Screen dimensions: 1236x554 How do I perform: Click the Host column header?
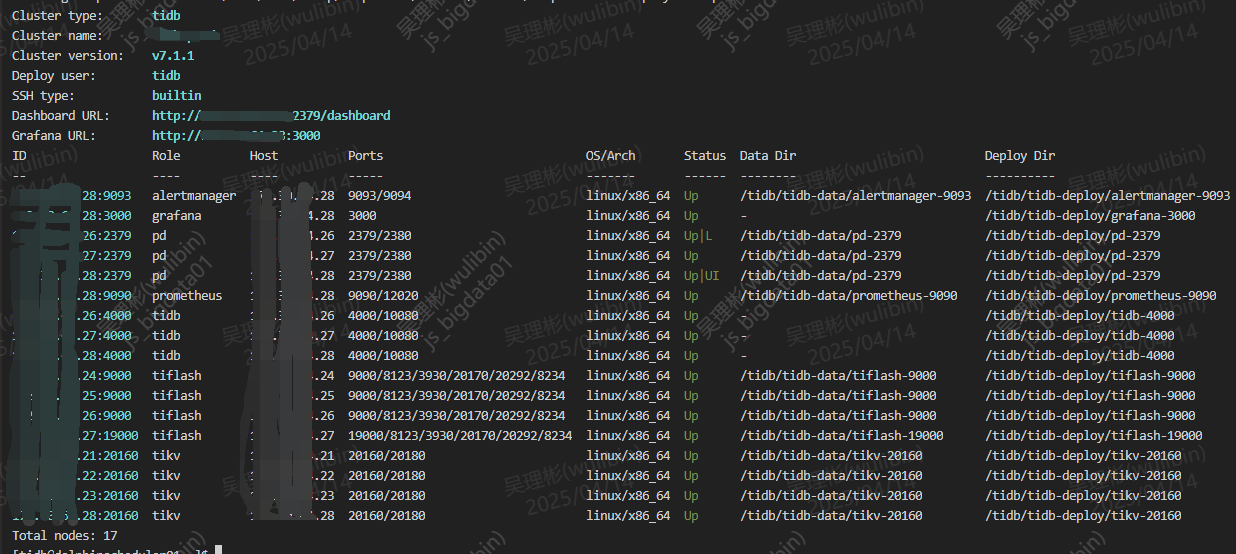[264, 156]
